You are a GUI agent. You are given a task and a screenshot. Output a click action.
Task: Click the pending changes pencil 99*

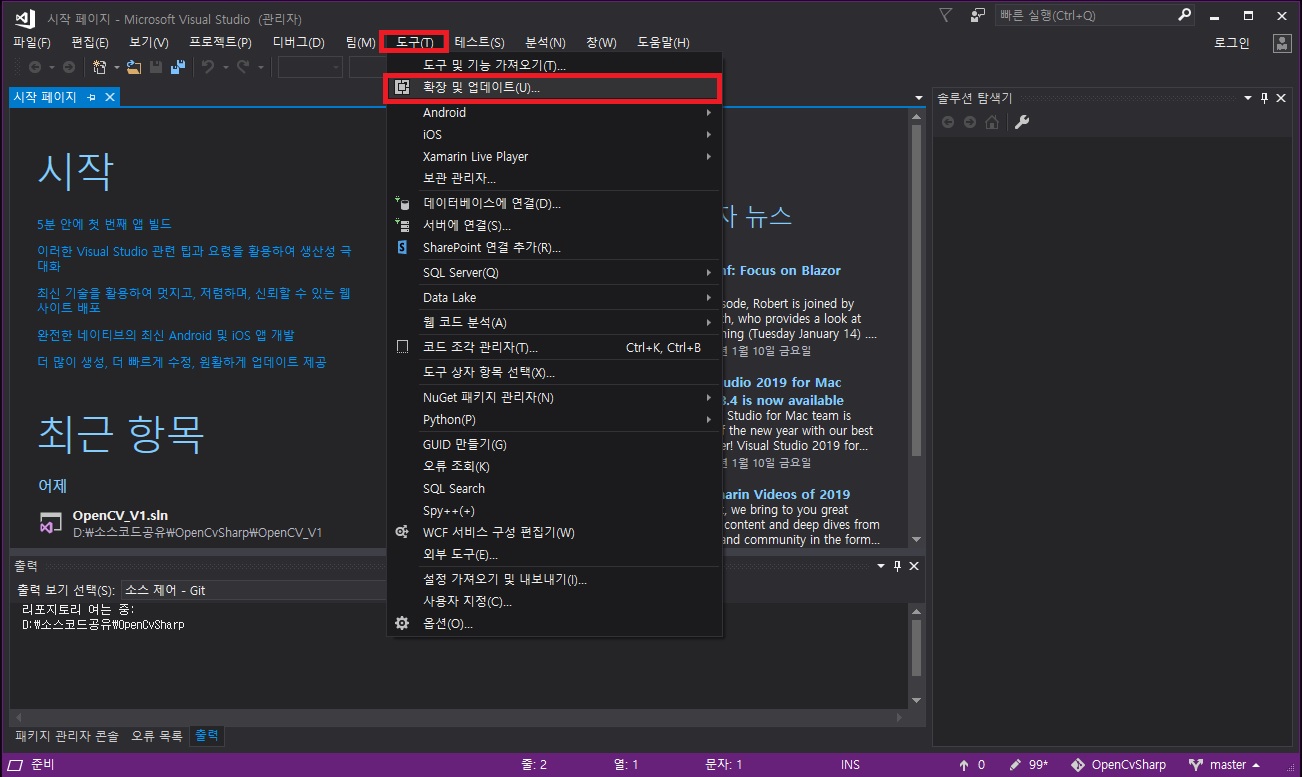coord(1029,765)
